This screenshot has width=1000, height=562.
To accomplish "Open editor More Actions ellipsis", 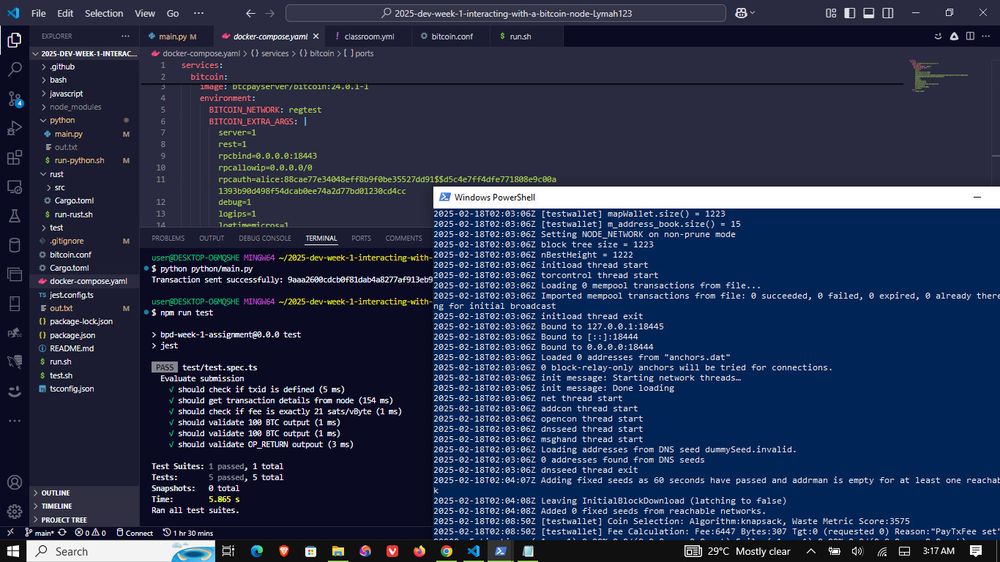I will pos(987,36).
